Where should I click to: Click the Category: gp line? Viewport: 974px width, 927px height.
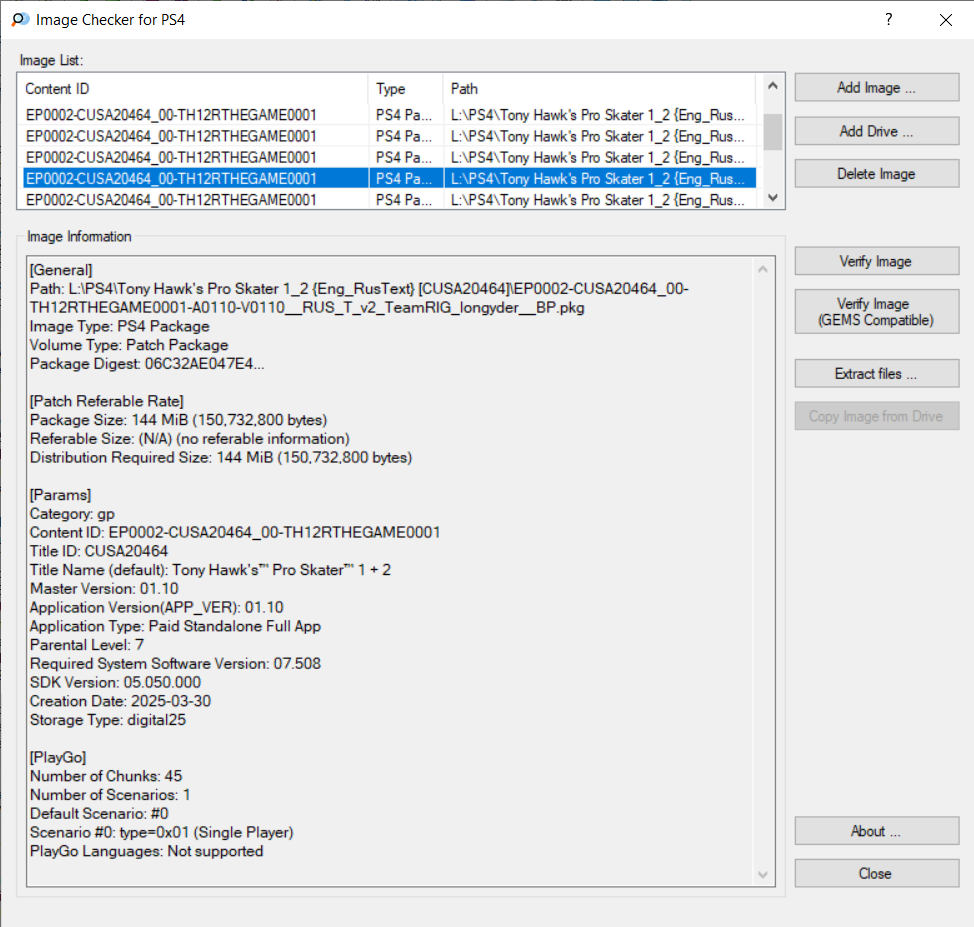pyautogui.click(x=72, y=514)
